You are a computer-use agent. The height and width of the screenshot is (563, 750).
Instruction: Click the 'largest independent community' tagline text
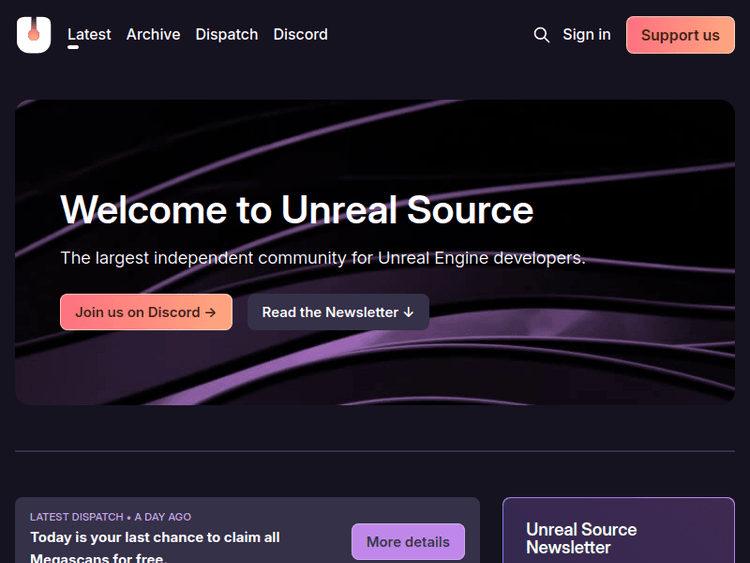coord(323,258)
